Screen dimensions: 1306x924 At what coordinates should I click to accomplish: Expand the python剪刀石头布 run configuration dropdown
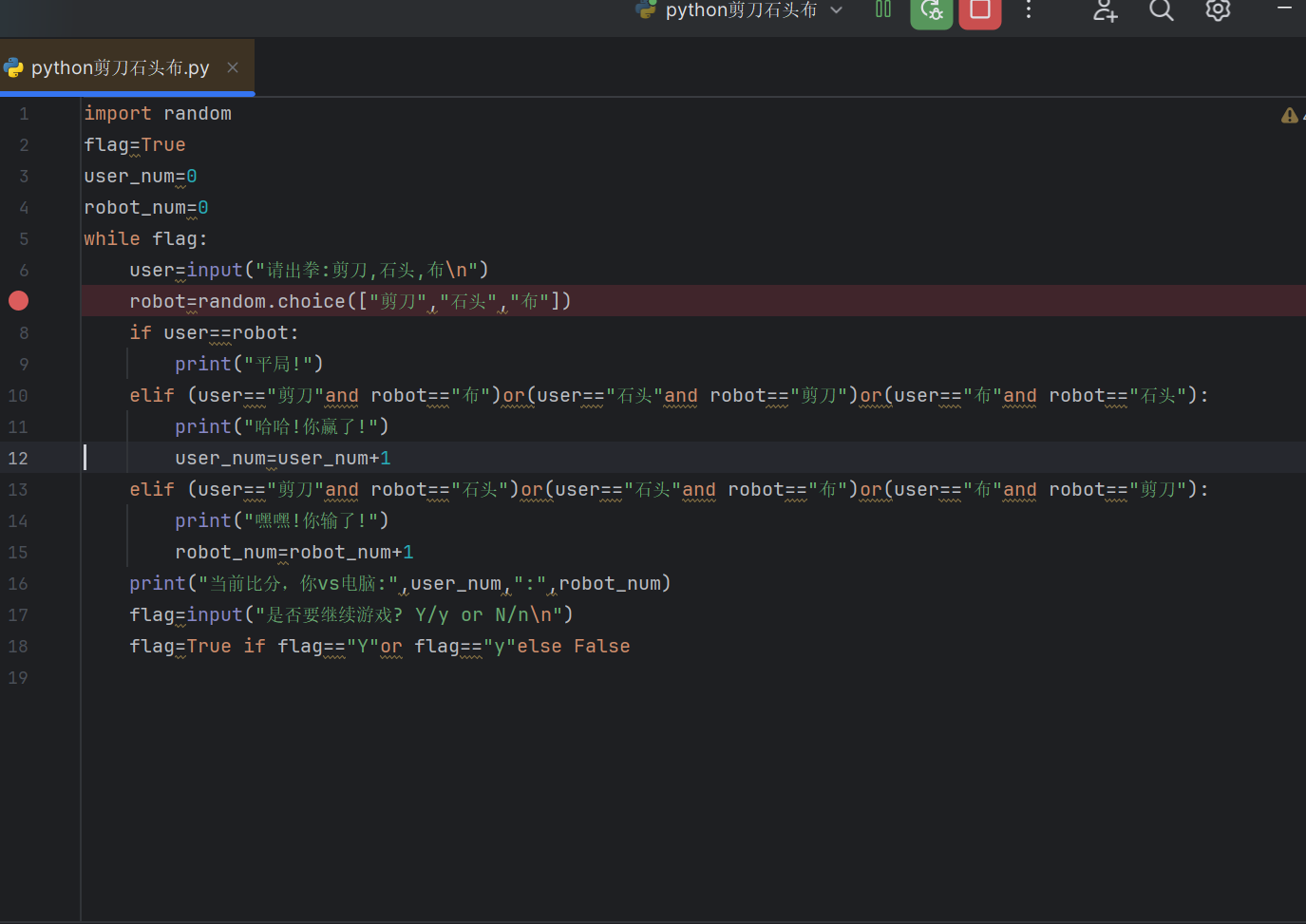pos(836,10)
